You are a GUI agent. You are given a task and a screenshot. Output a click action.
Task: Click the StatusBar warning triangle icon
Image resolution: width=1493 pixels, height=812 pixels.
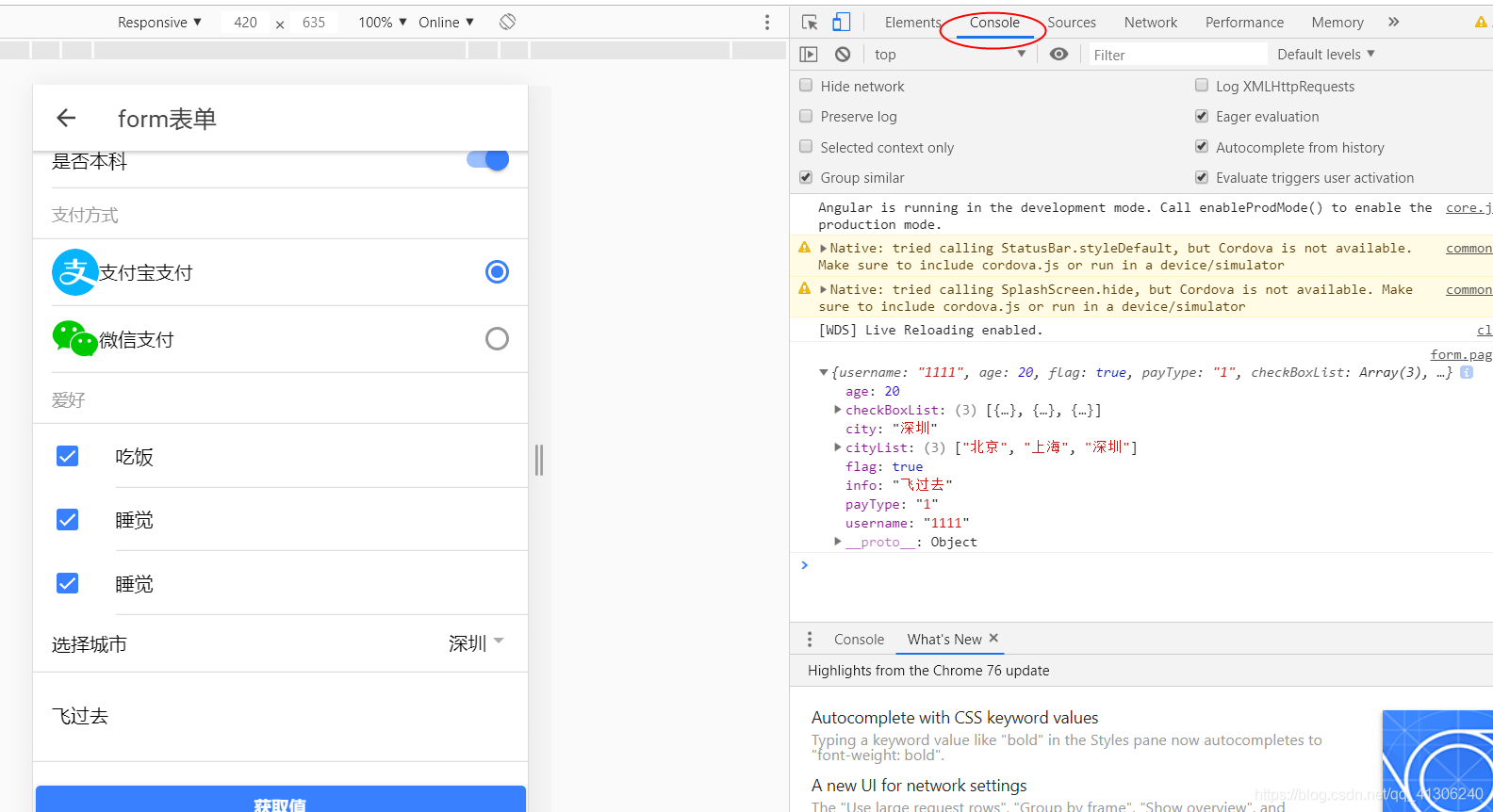coord(804,247)
